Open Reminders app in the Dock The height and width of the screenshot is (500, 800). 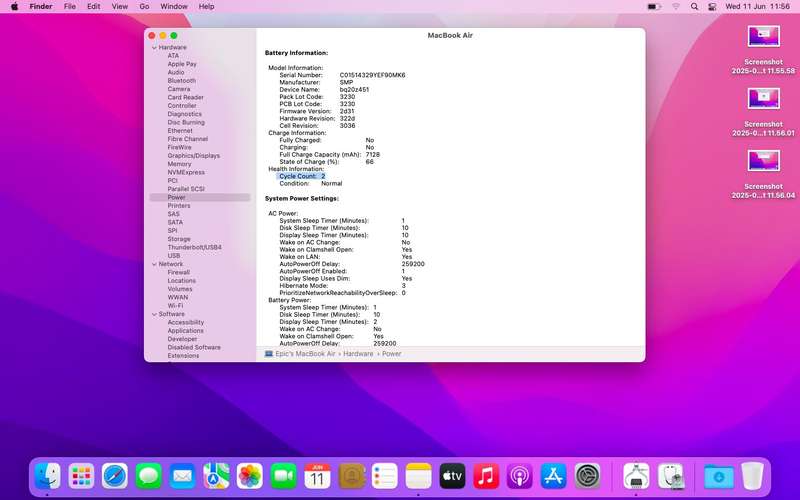pos(385,477)
